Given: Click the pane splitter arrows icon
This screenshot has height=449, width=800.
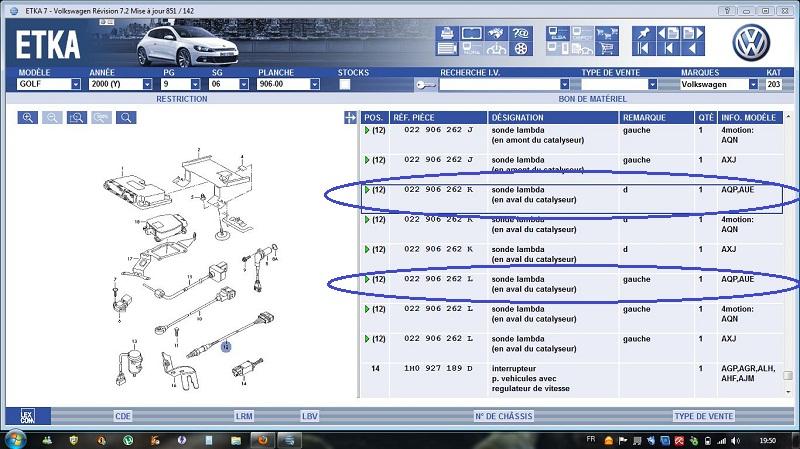Looking at the screenshot, I should 350,118.
